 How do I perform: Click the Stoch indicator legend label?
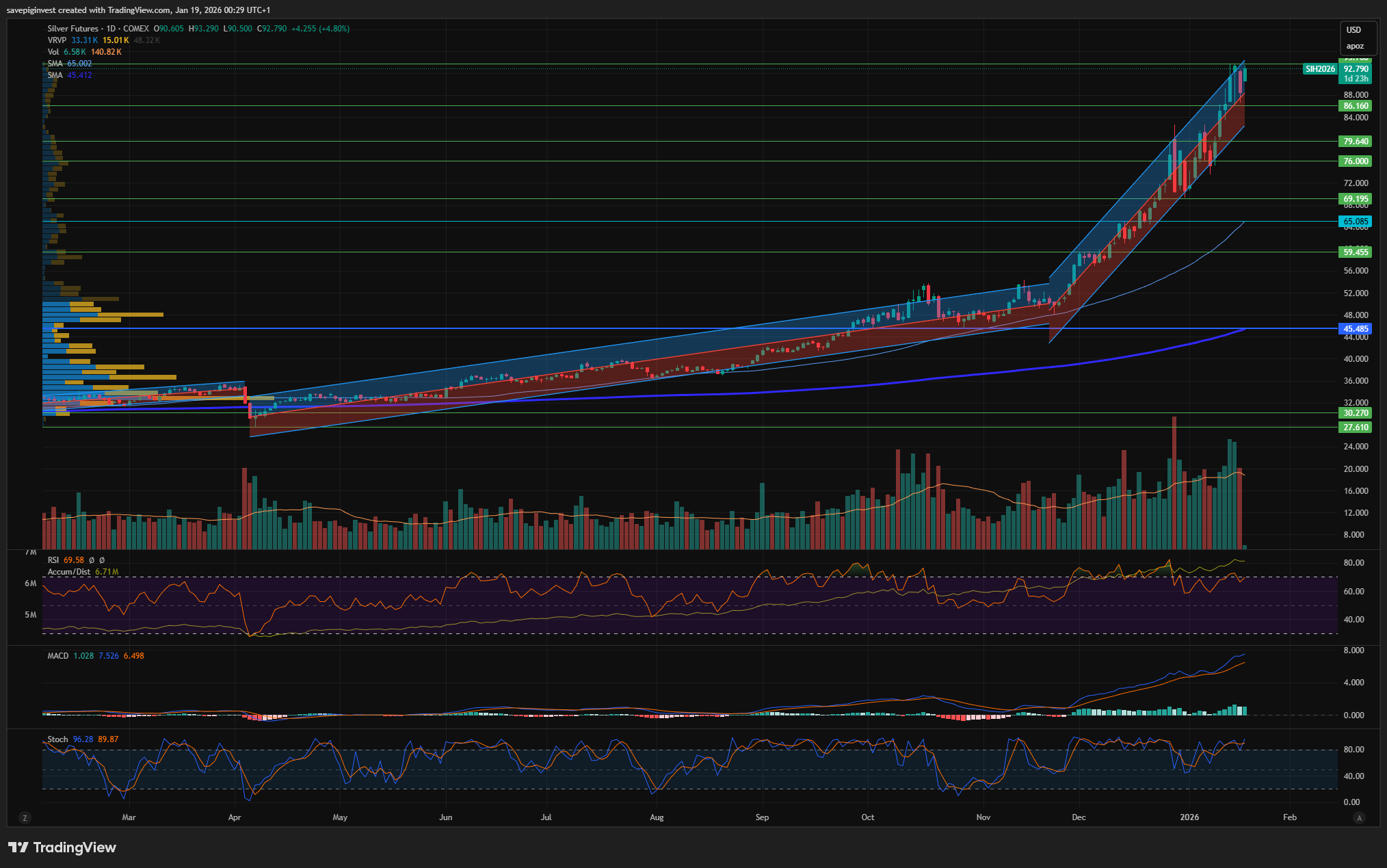click(x=57, y=739)
